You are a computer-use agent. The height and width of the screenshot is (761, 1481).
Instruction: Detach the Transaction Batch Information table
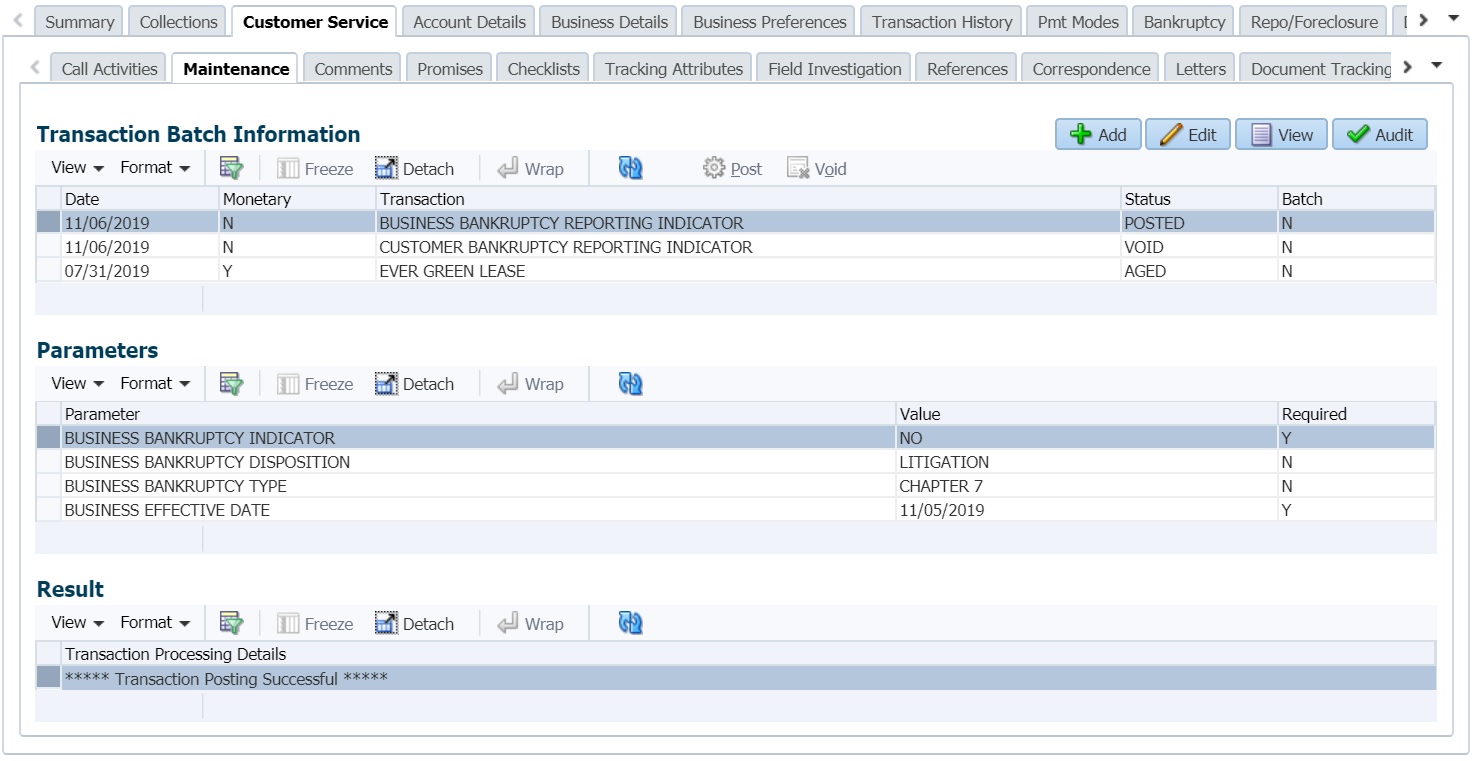pyautogui.click(x=415, y=169)
